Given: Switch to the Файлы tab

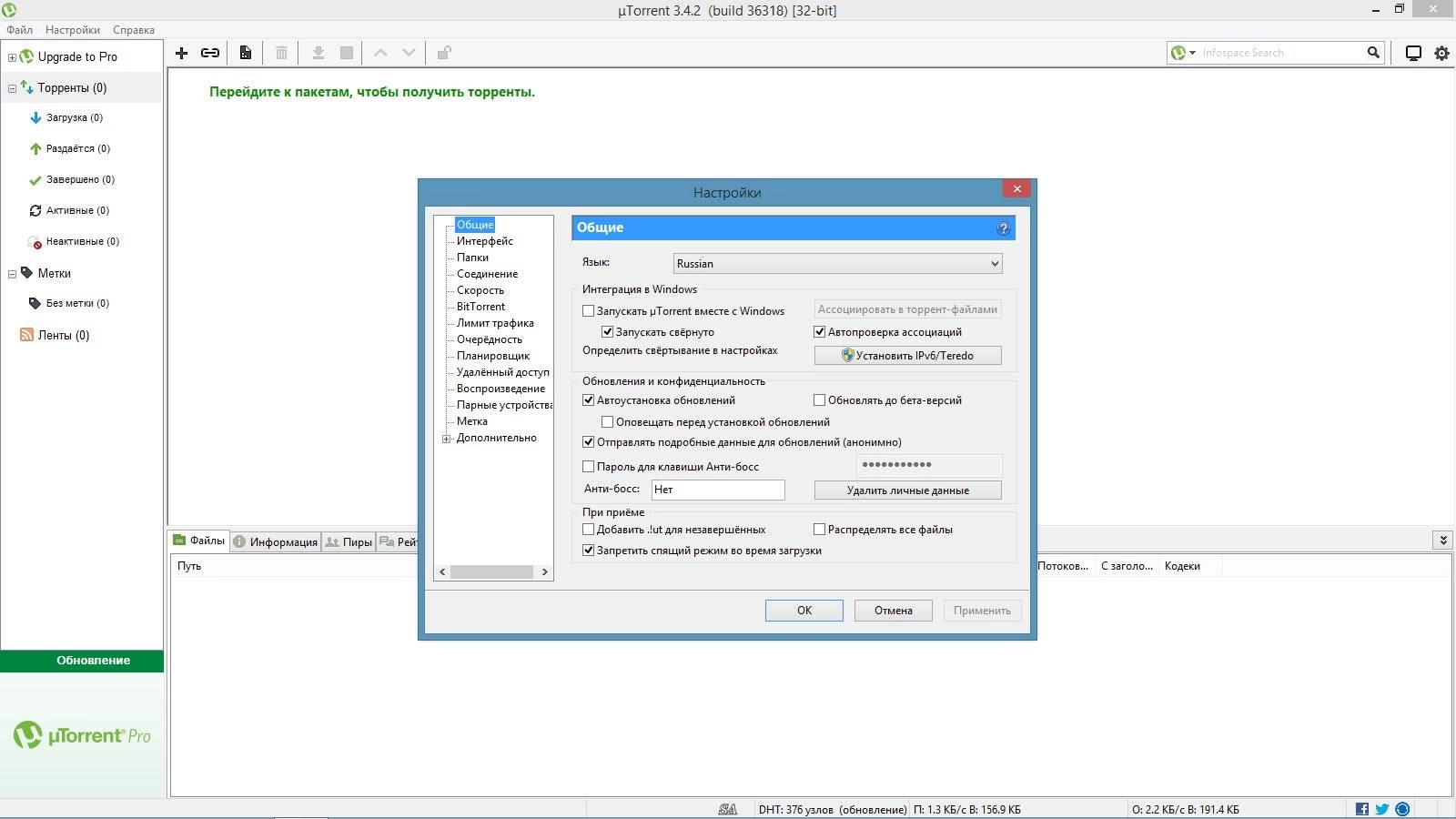Looking at the screenshot, I should click(x=199, y=541).
